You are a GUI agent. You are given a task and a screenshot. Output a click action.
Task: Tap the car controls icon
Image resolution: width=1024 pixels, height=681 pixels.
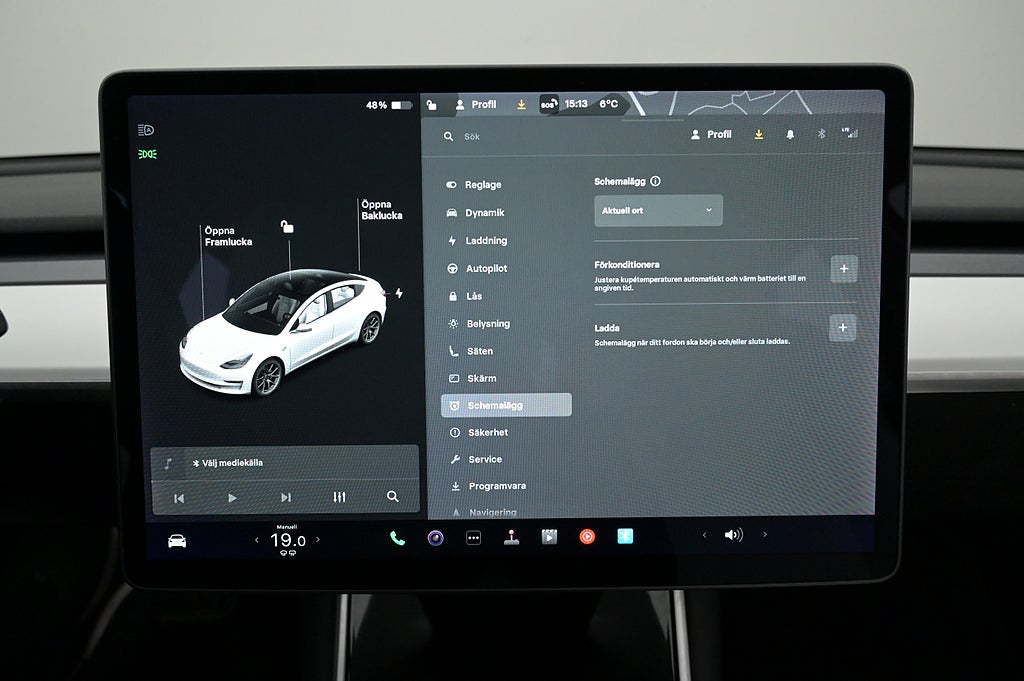point(177,541)
